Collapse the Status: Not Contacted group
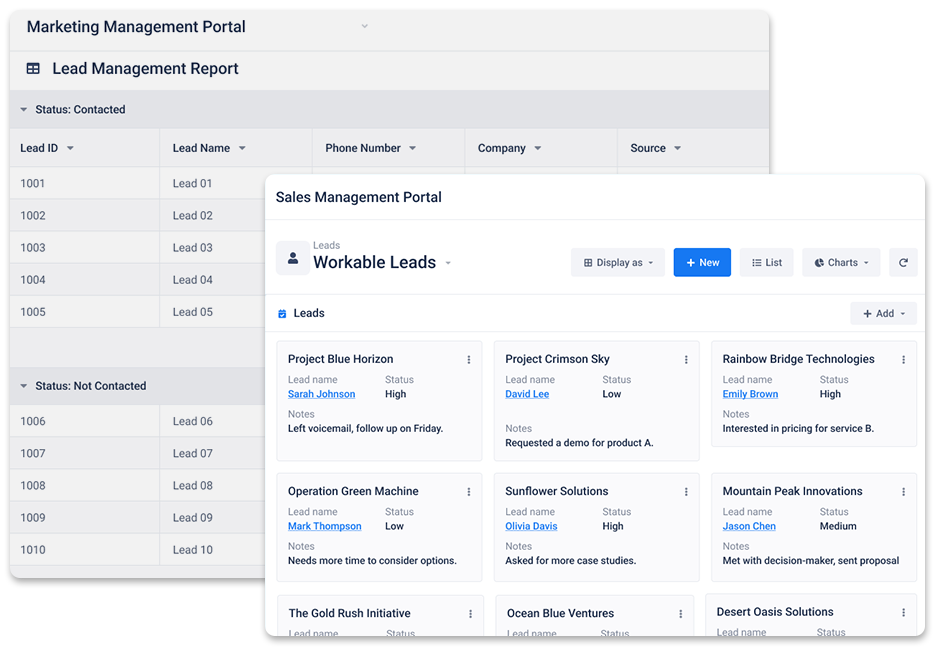 pos(23,386)
